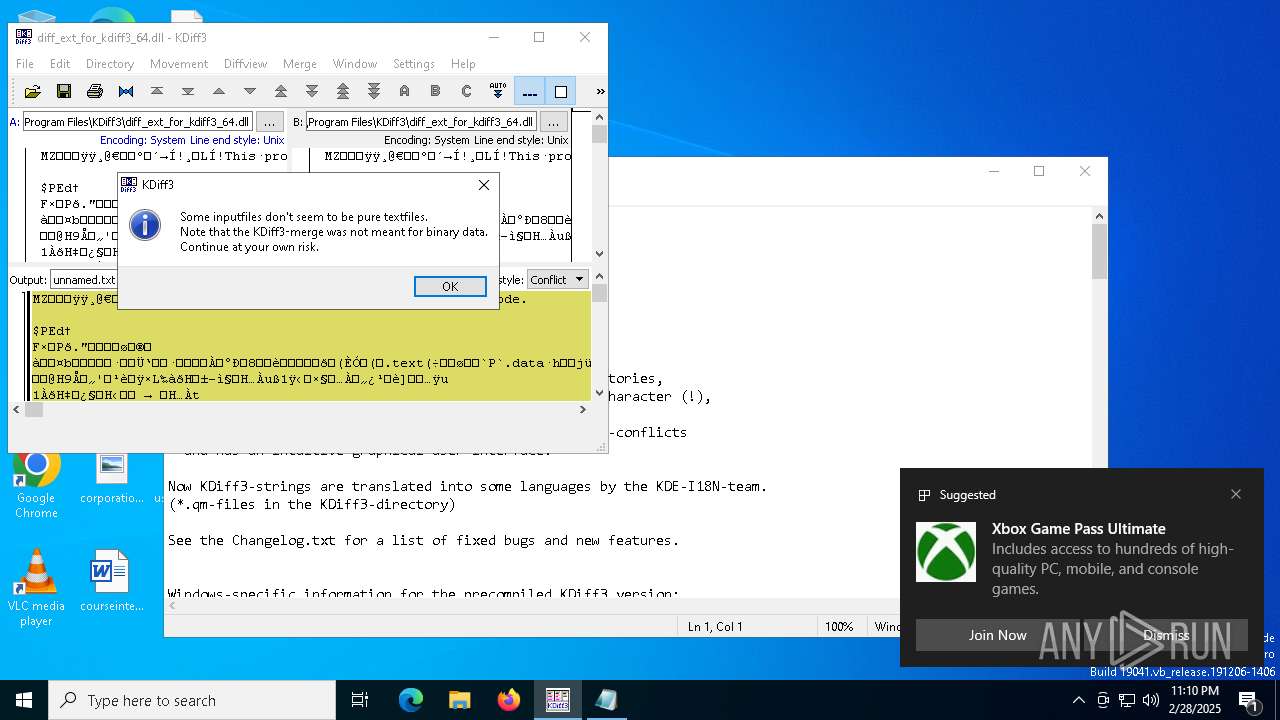Close the Suggested notification with X

(1236, 494)
